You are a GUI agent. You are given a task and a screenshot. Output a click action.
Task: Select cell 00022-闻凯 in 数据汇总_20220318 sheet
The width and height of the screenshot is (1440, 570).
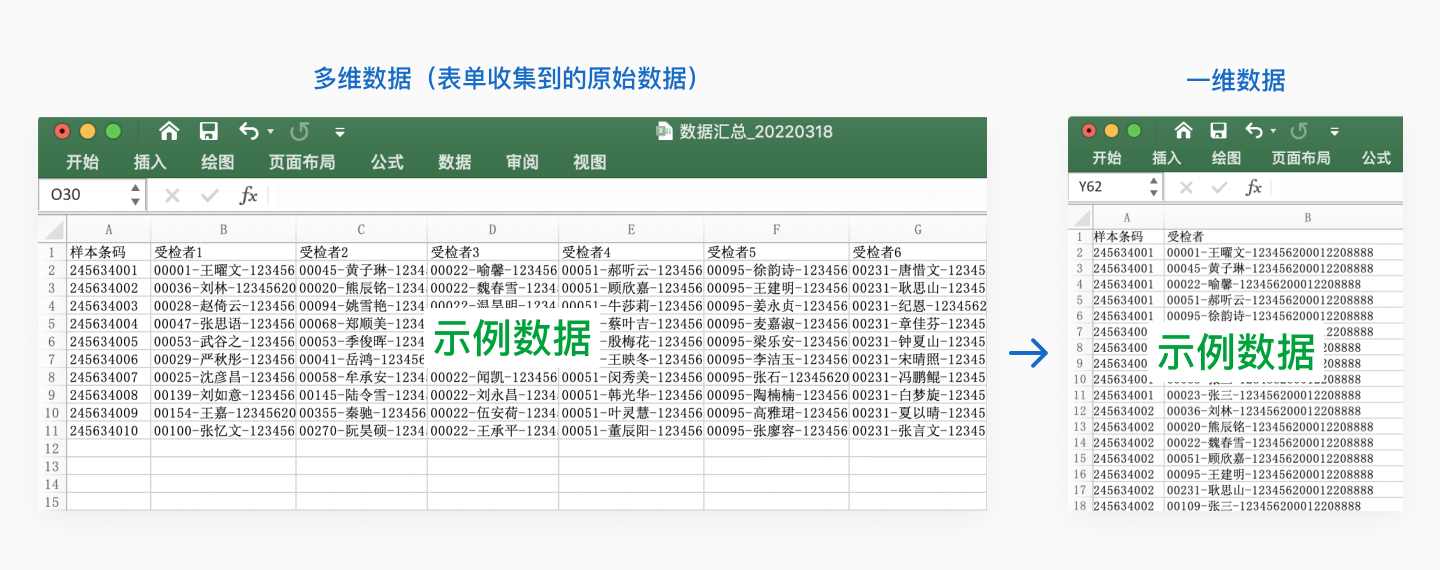point(492,377)
